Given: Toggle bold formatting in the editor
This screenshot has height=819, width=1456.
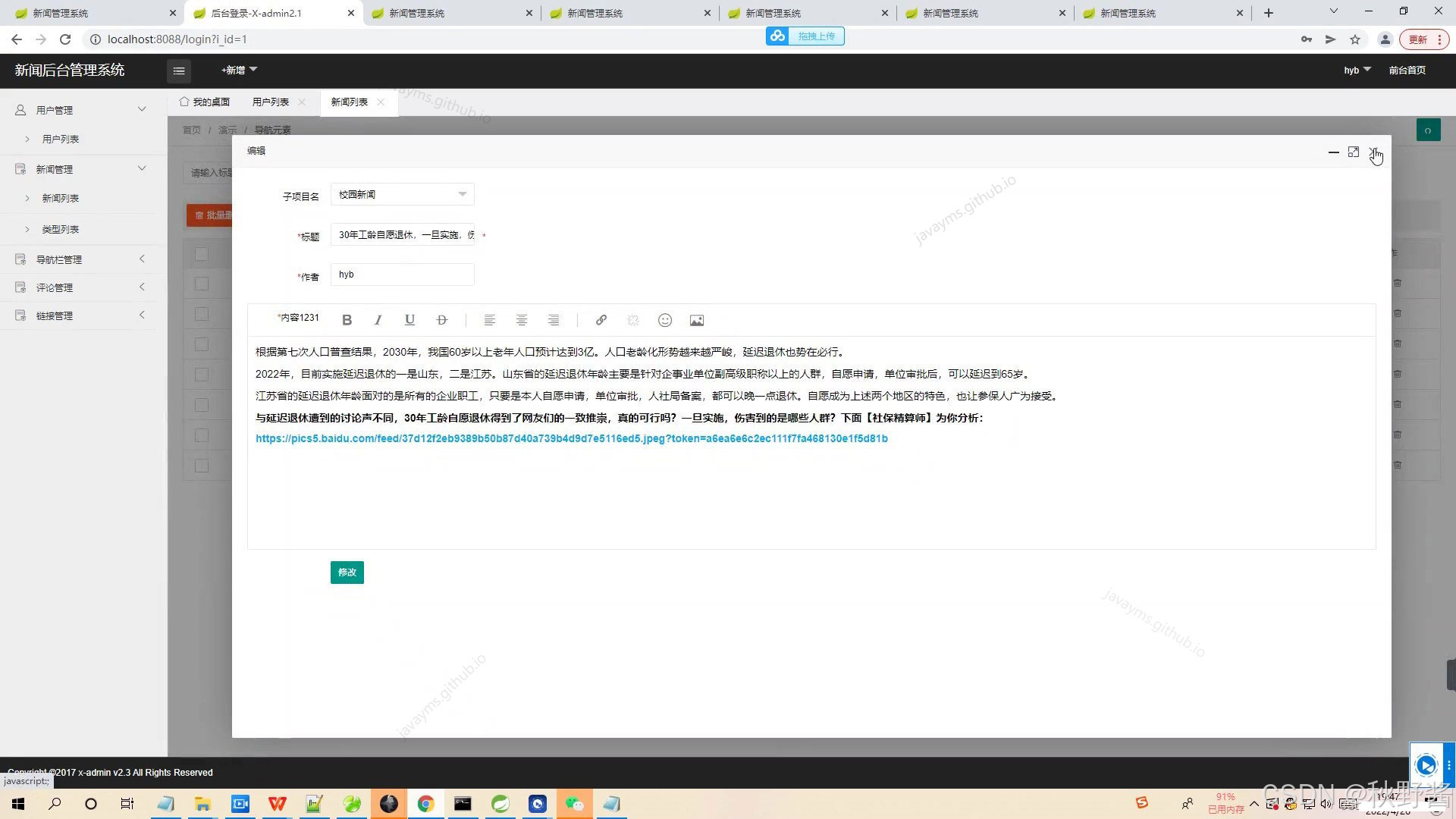Looking at the screenshot, I should 347,320.
